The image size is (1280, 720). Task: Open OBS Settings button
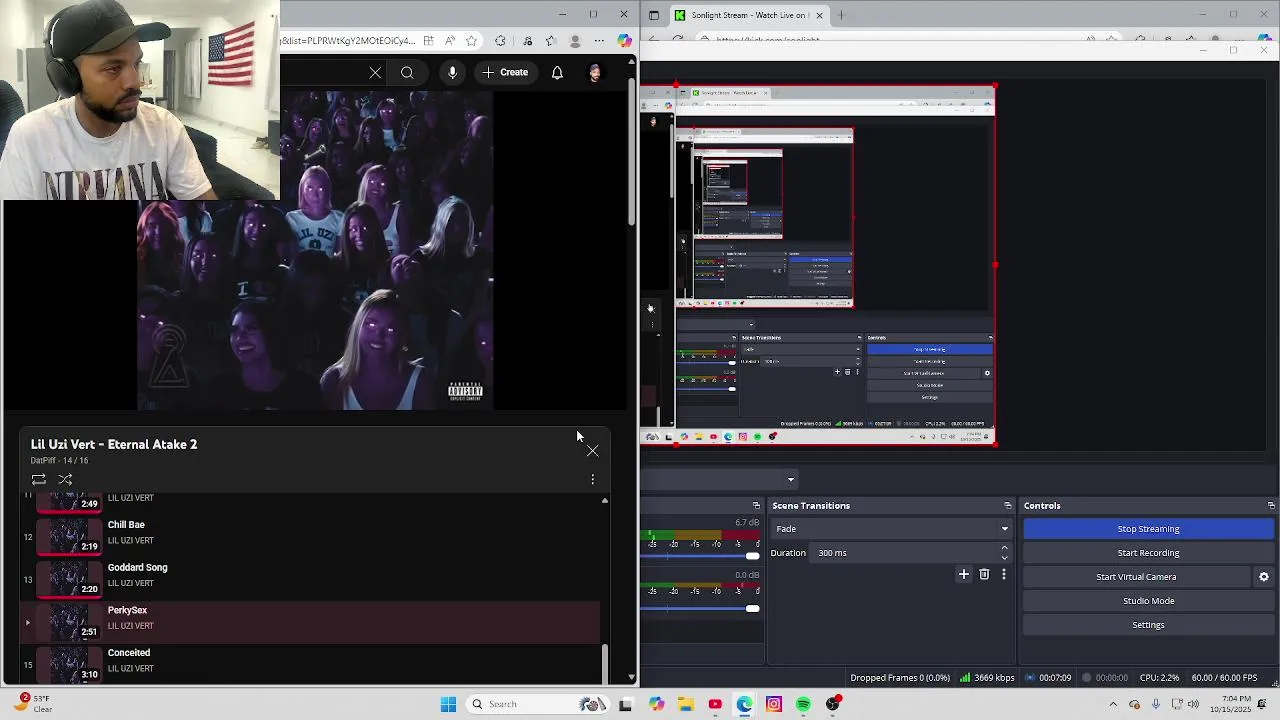tap(1148, 625)
